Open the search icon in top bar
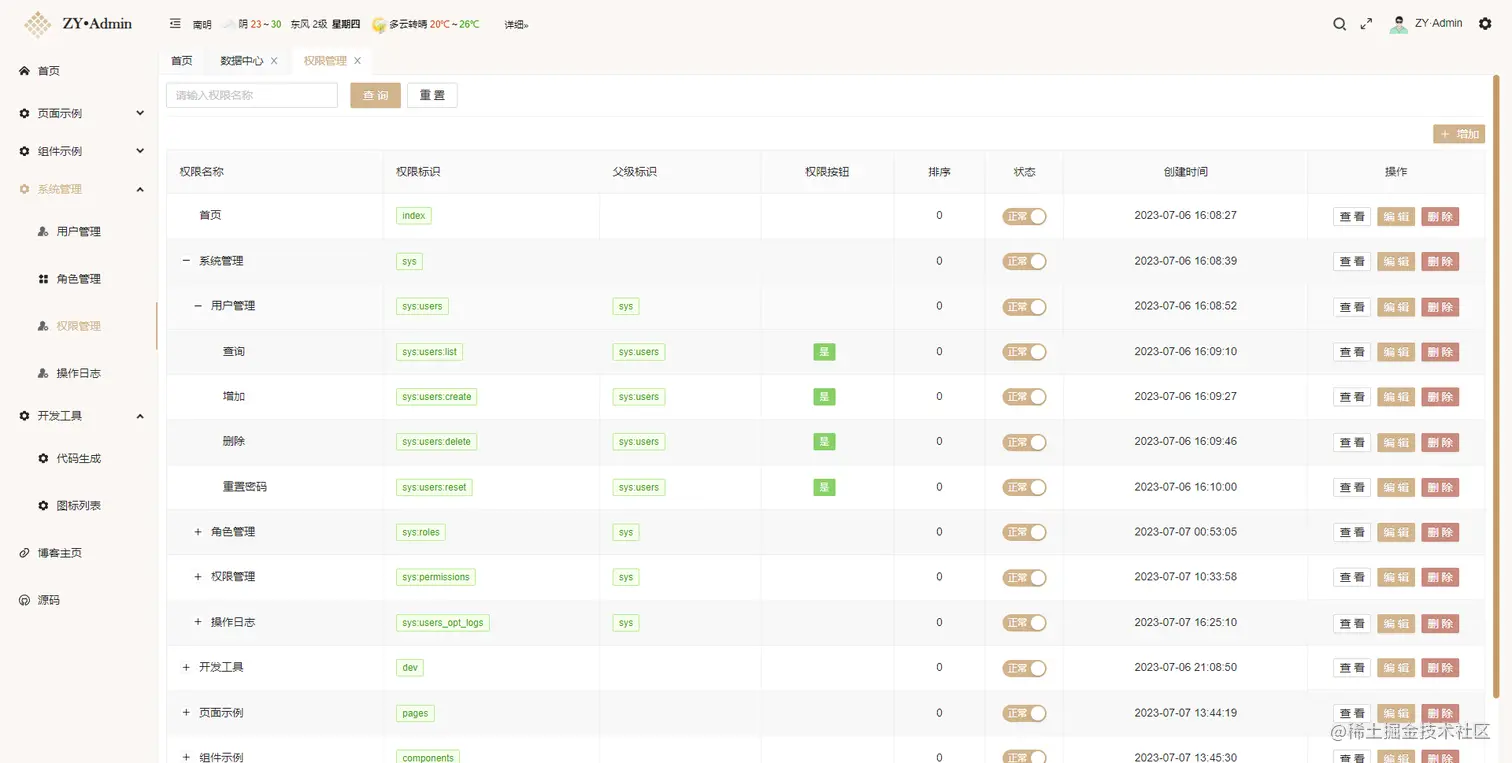Image resolution: width=1512 pixels, height=763 pixels. click(x=1340, y=23)
